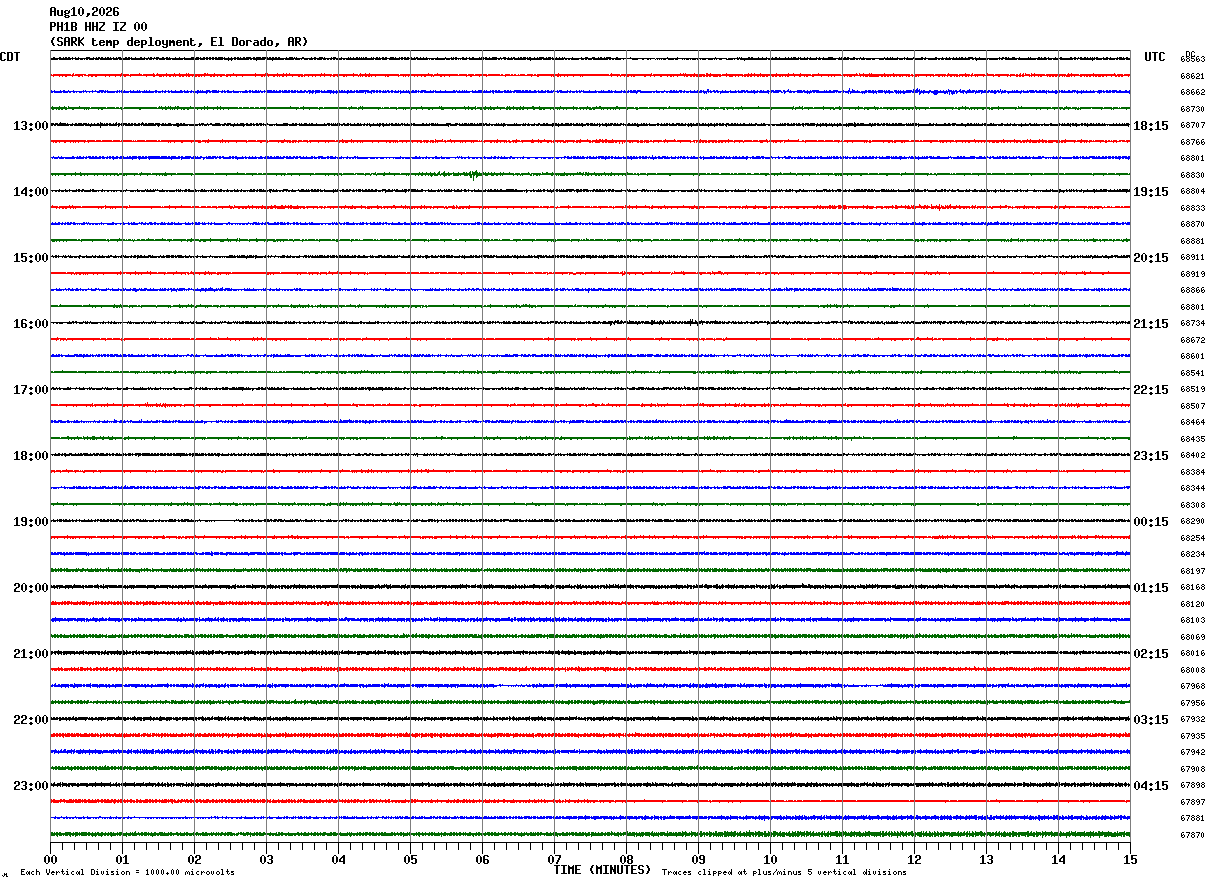The height and width of the screenshot is (886, 1210).
Task: Click the '14:00' CDT time label
Action: tap(31, 192)
